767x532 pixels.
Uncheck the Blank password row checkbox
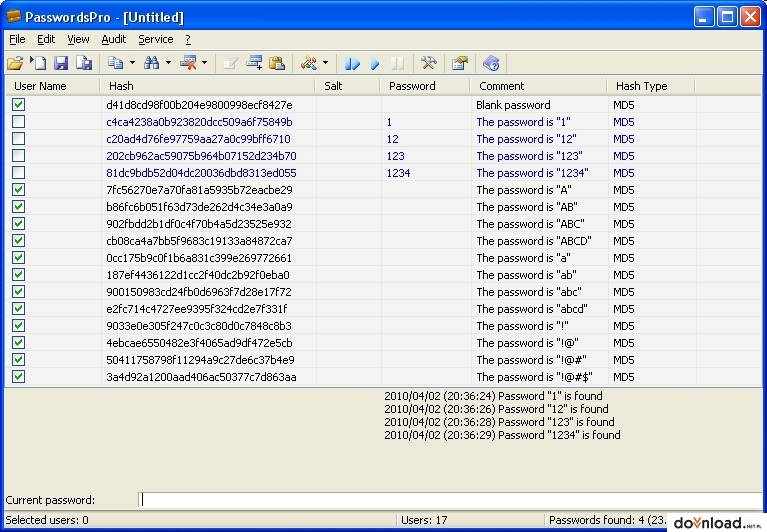click(x=19, y=104)
